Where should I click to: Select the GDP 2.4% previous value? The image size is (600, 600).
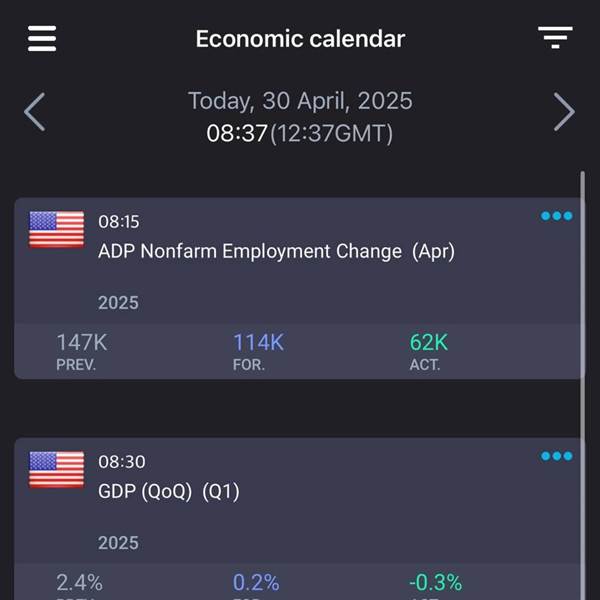tap(80, 582)
